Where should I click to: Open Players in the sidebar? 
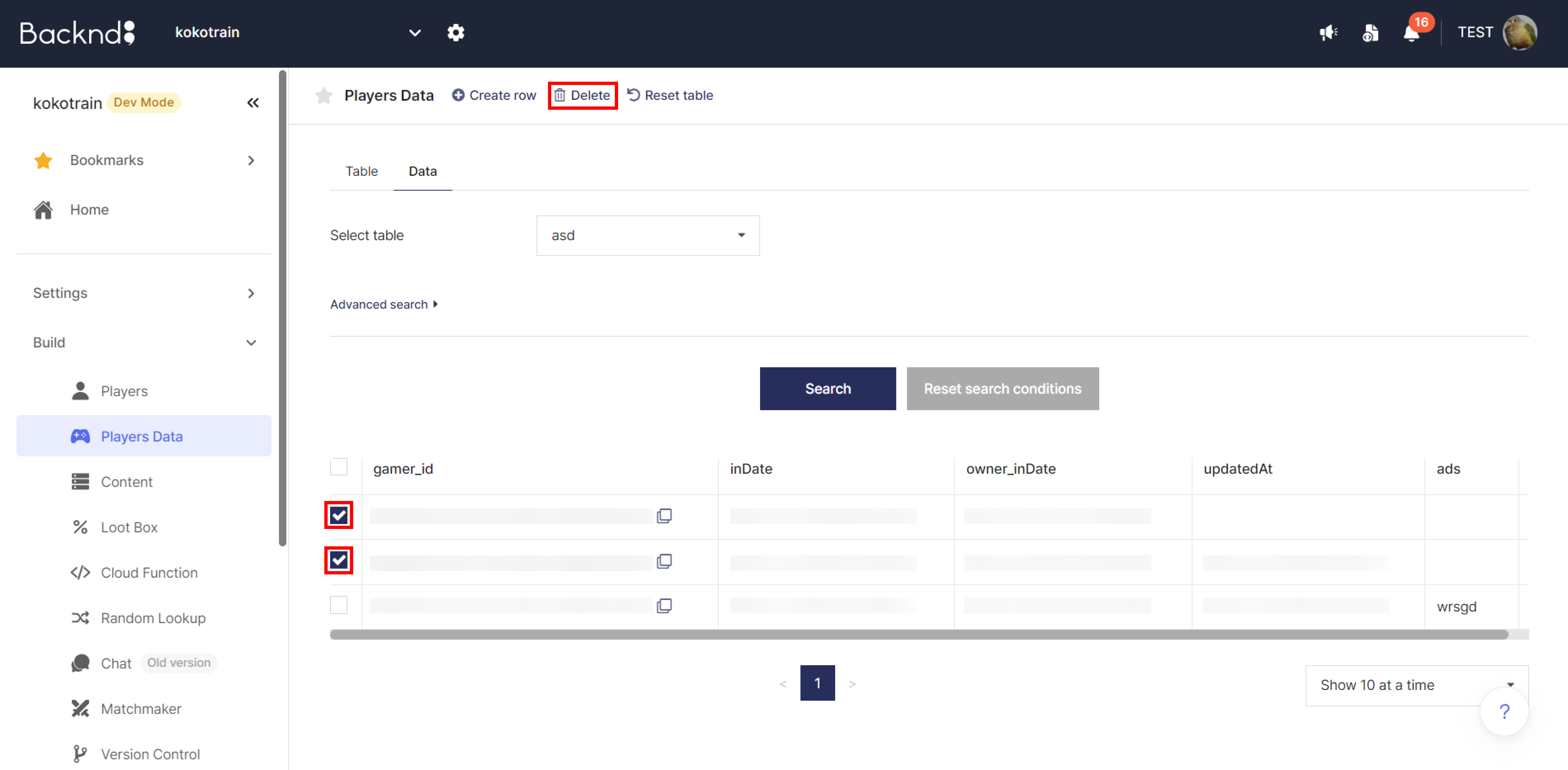(x=144, y=391)
